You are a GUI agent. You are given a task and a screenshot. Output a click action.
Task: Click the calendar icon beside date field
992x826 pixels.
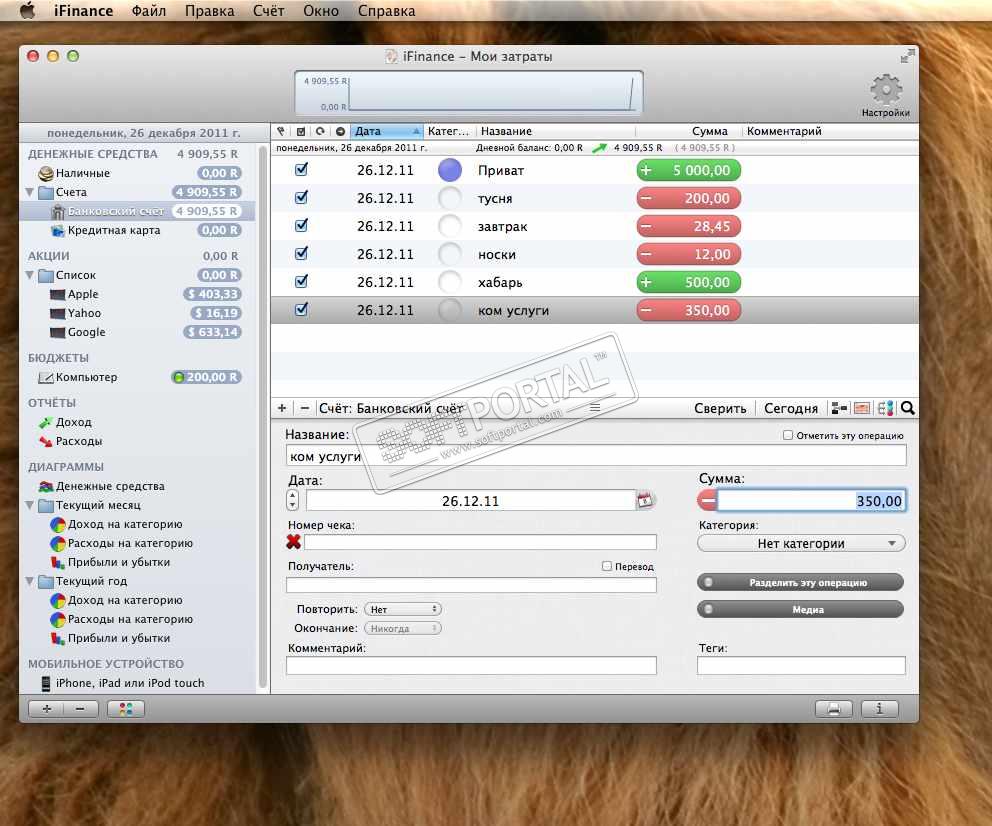(x=645, y=500)
